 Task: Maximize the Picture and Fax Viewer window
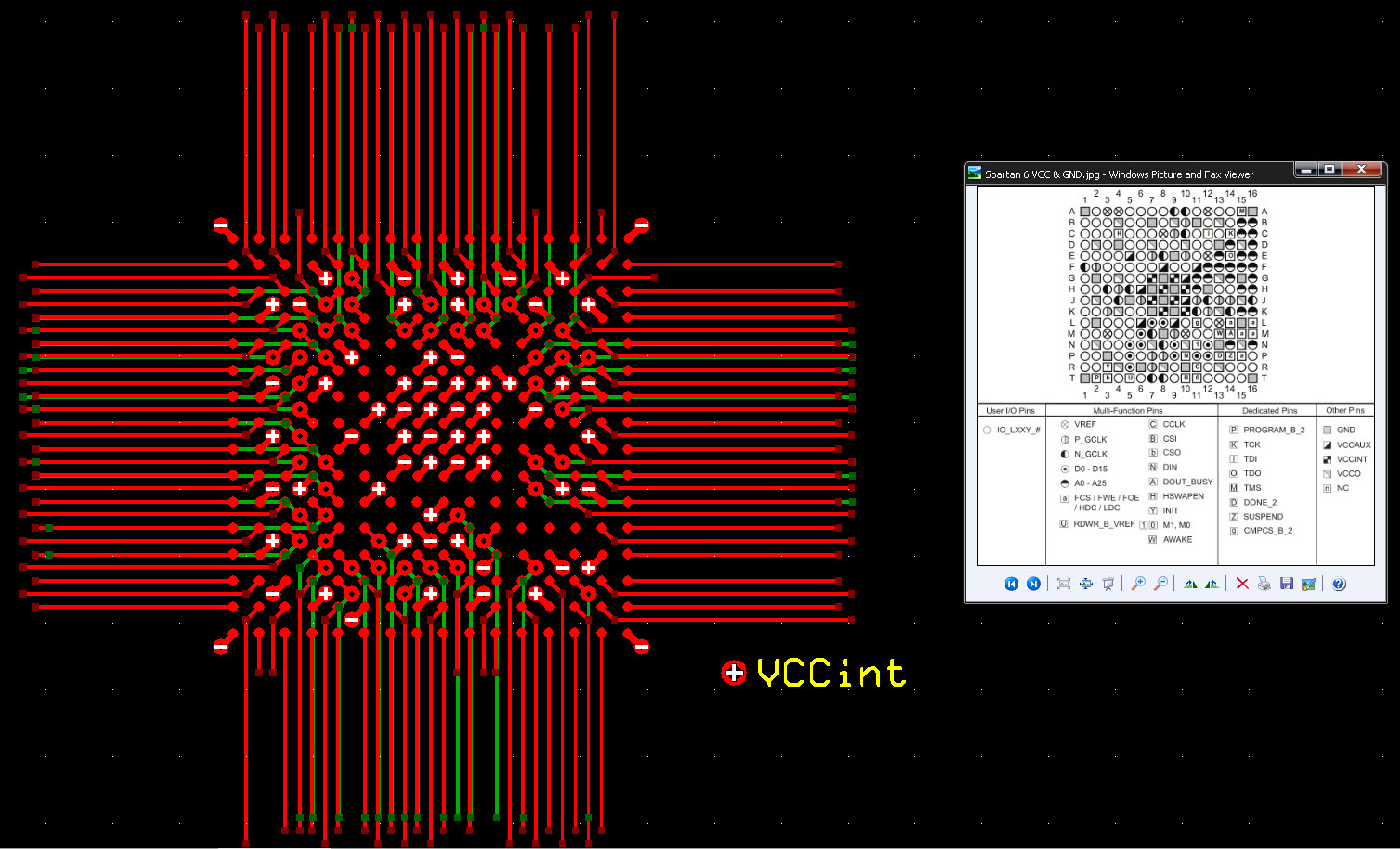(1329, 170)
